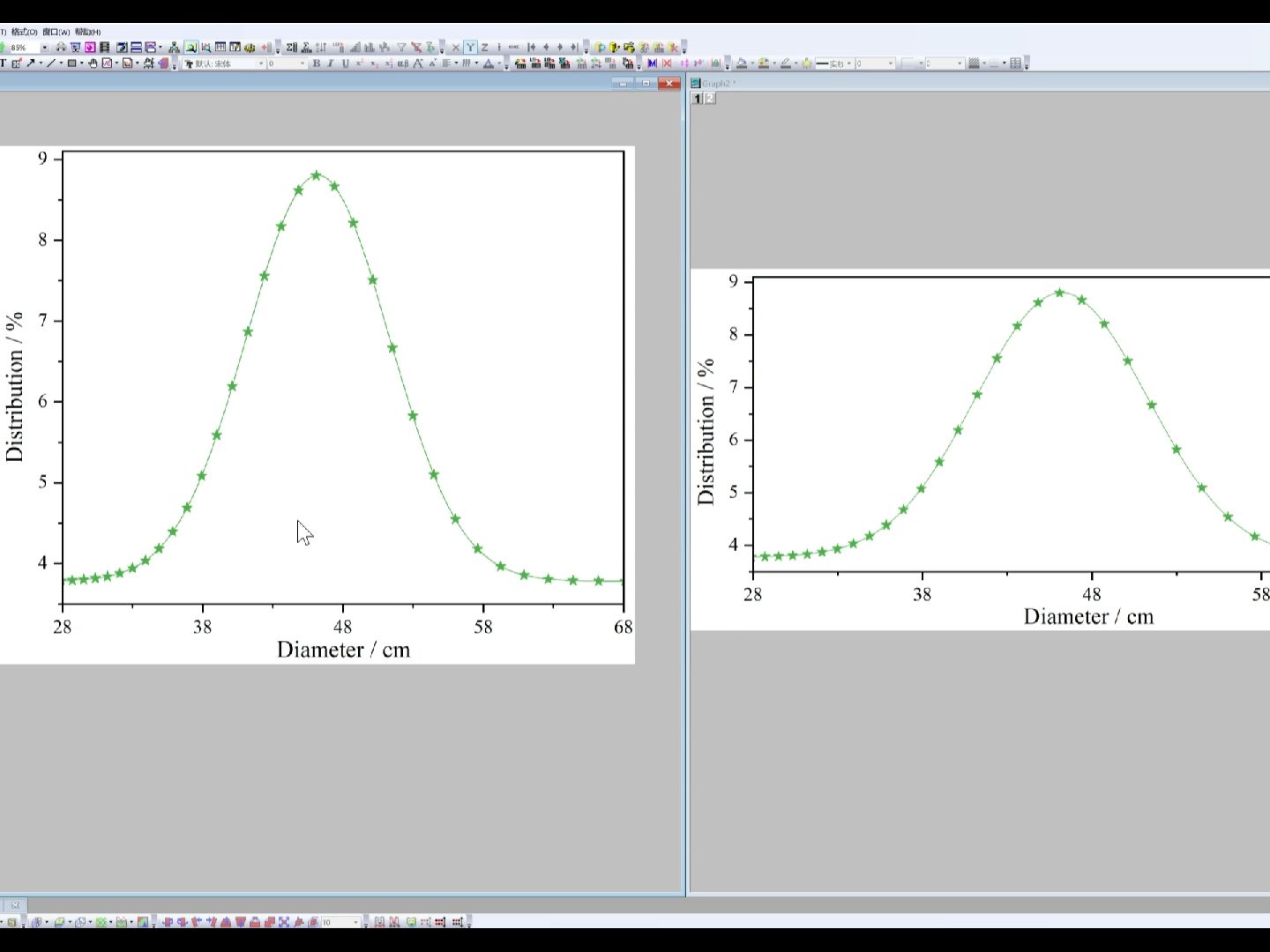Image resolution: width=1270 pixels, height=952 pixels.
Task: Activate layer 1 button in Graph2
Action: [x=697, y=98]
